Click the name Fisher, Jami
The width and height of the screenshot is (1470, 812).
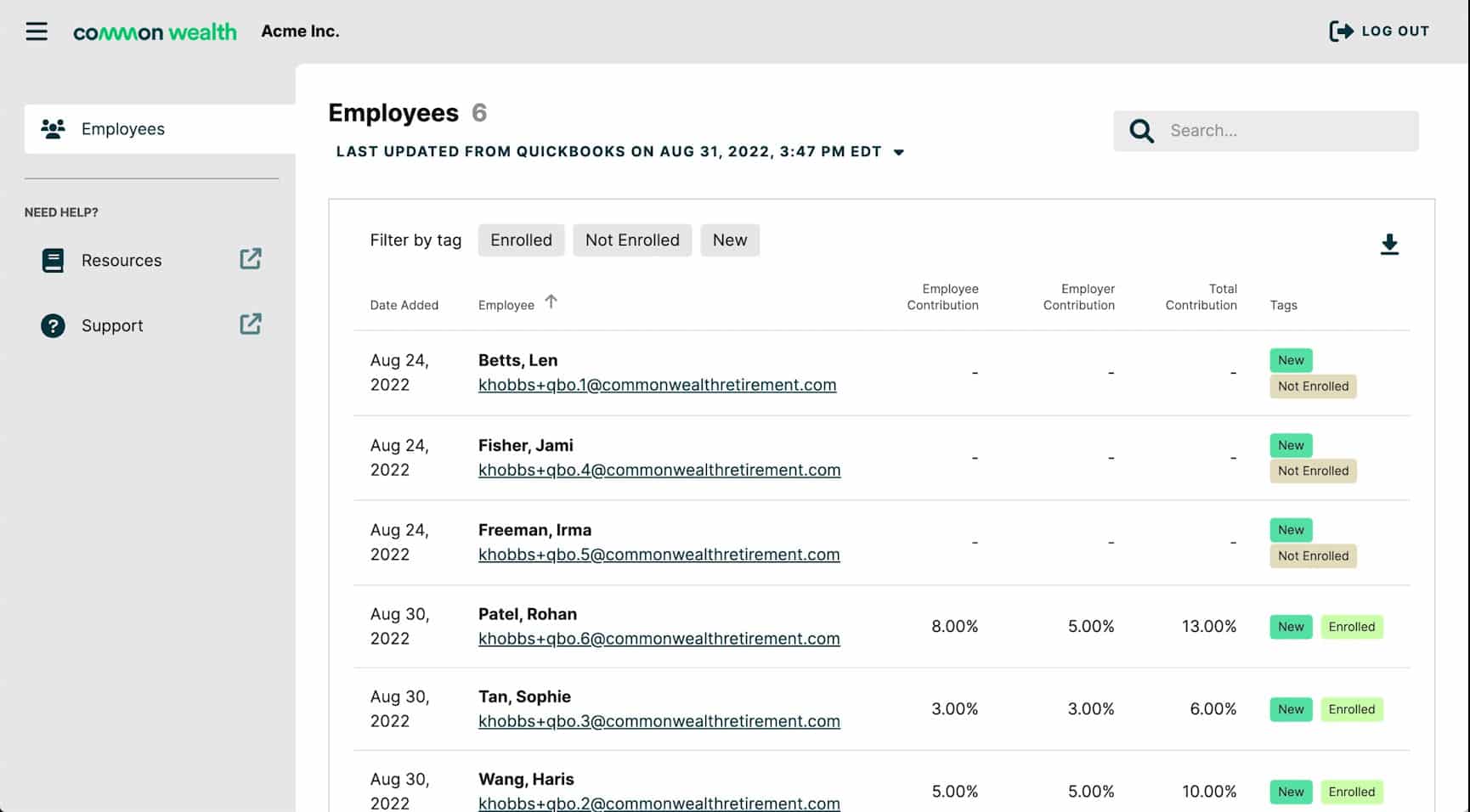click(525, 445)
